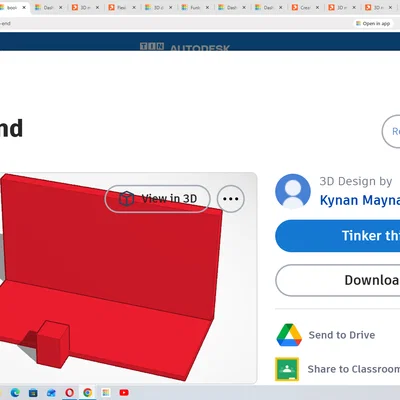
Task: Click the Download button
Action: tap(338, 280)
